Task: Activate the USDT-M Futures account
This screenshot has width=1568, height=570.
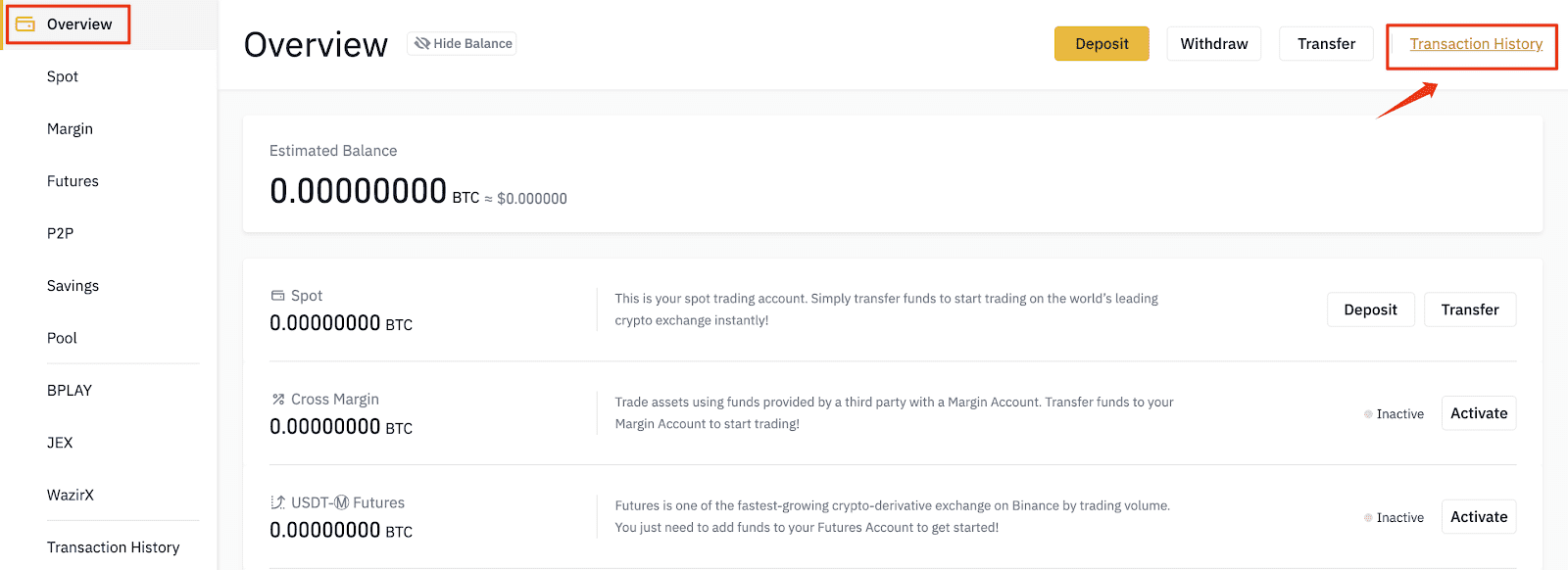Action: [1479, 517]
